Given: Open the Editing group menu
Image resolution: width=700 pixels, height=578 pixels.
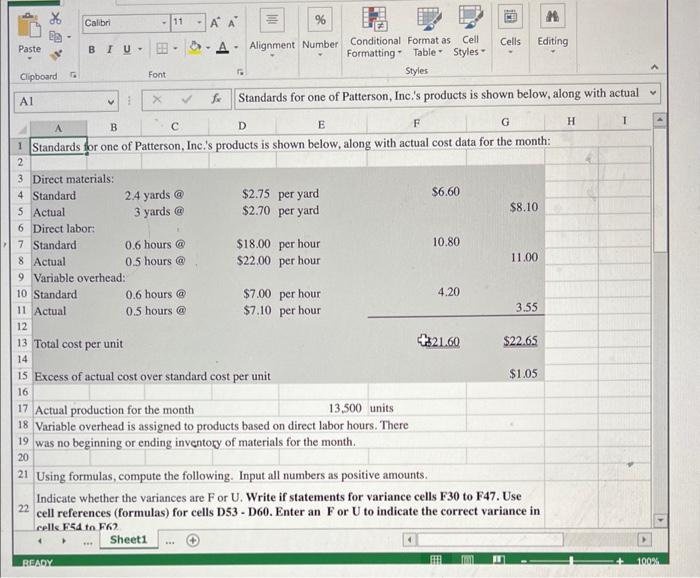Looking at the screenshot, I should coord(553,29).
